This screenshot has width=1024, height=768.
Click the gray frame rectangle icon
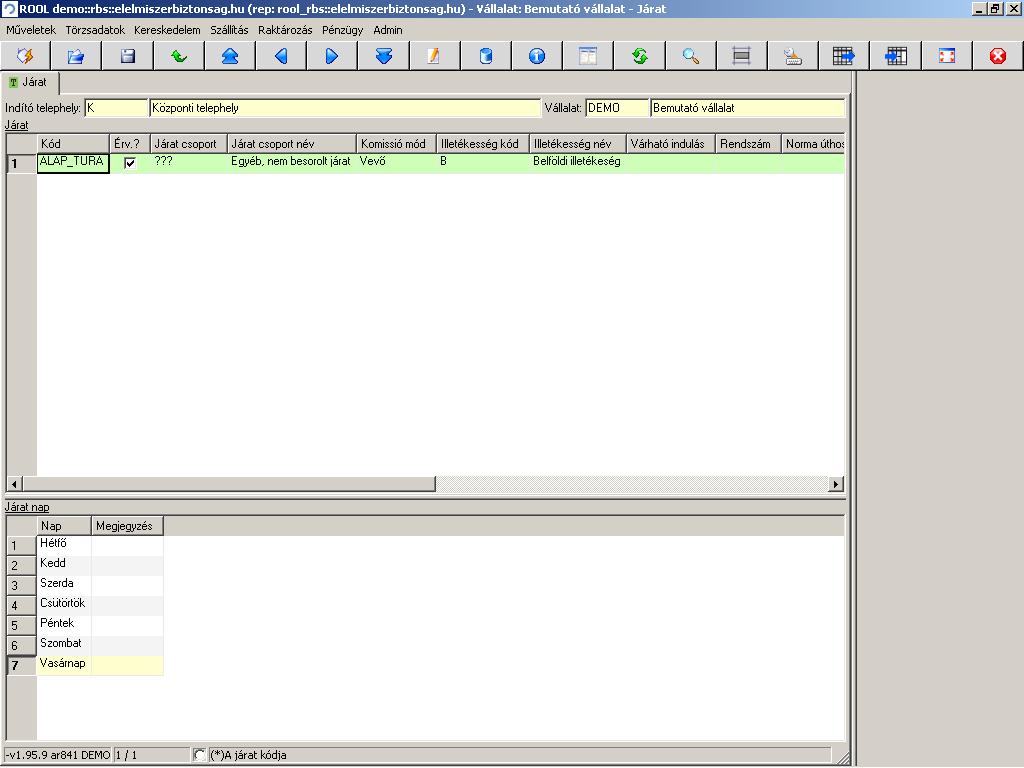pos(741,56)
